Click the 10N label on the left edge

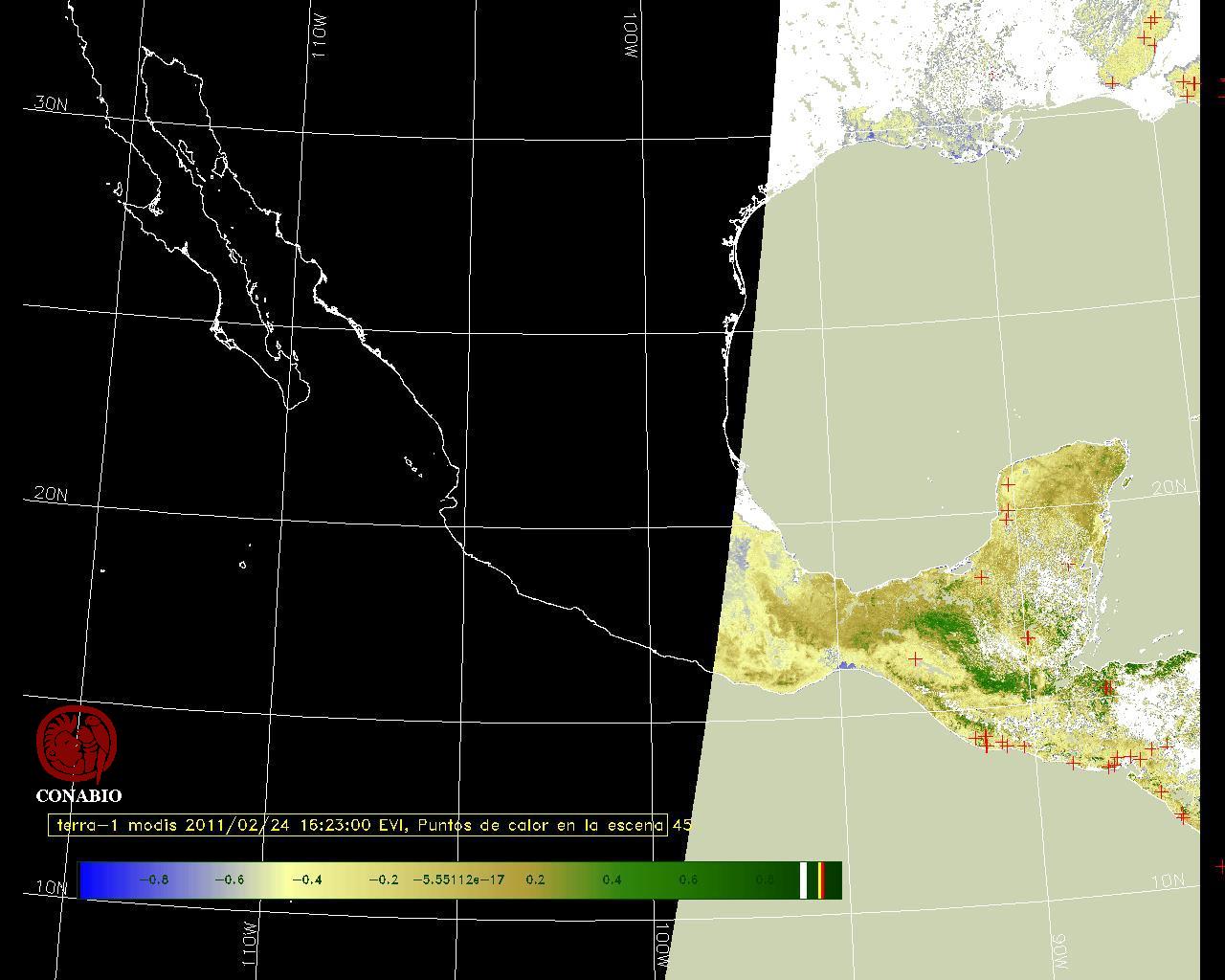pyautogui.click(x=53, y=887)
